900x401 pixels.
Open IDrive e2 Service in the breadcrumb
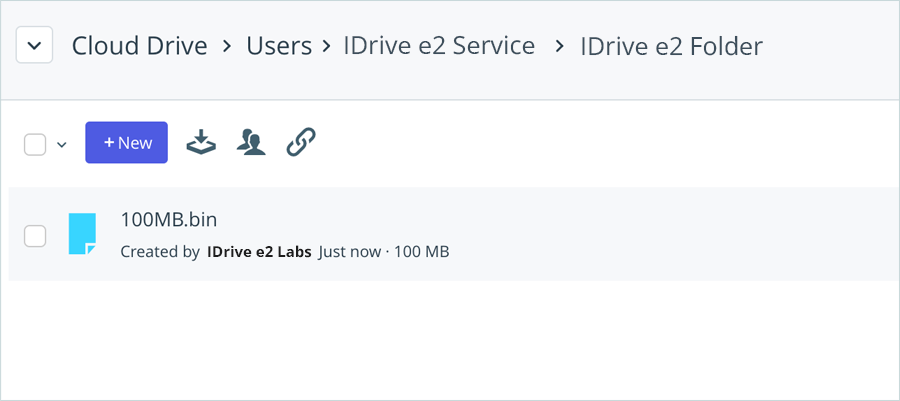(439, 46)
